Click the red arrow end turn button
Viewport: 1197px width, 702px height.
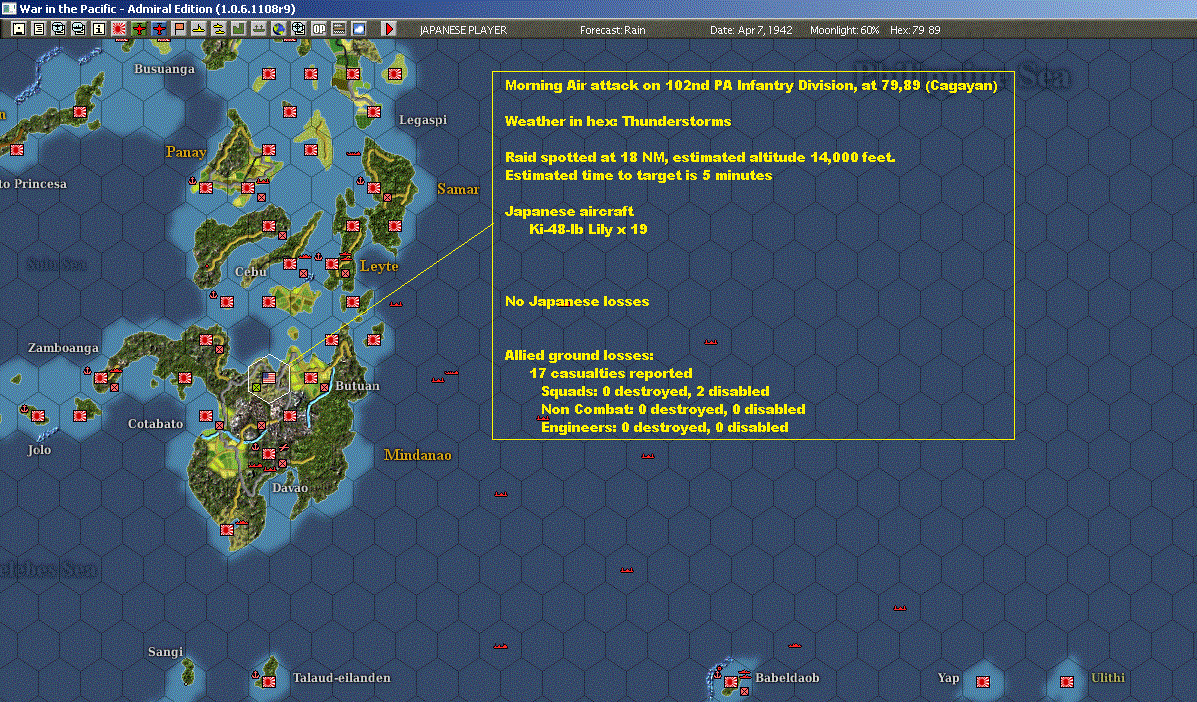coord(389,29)
